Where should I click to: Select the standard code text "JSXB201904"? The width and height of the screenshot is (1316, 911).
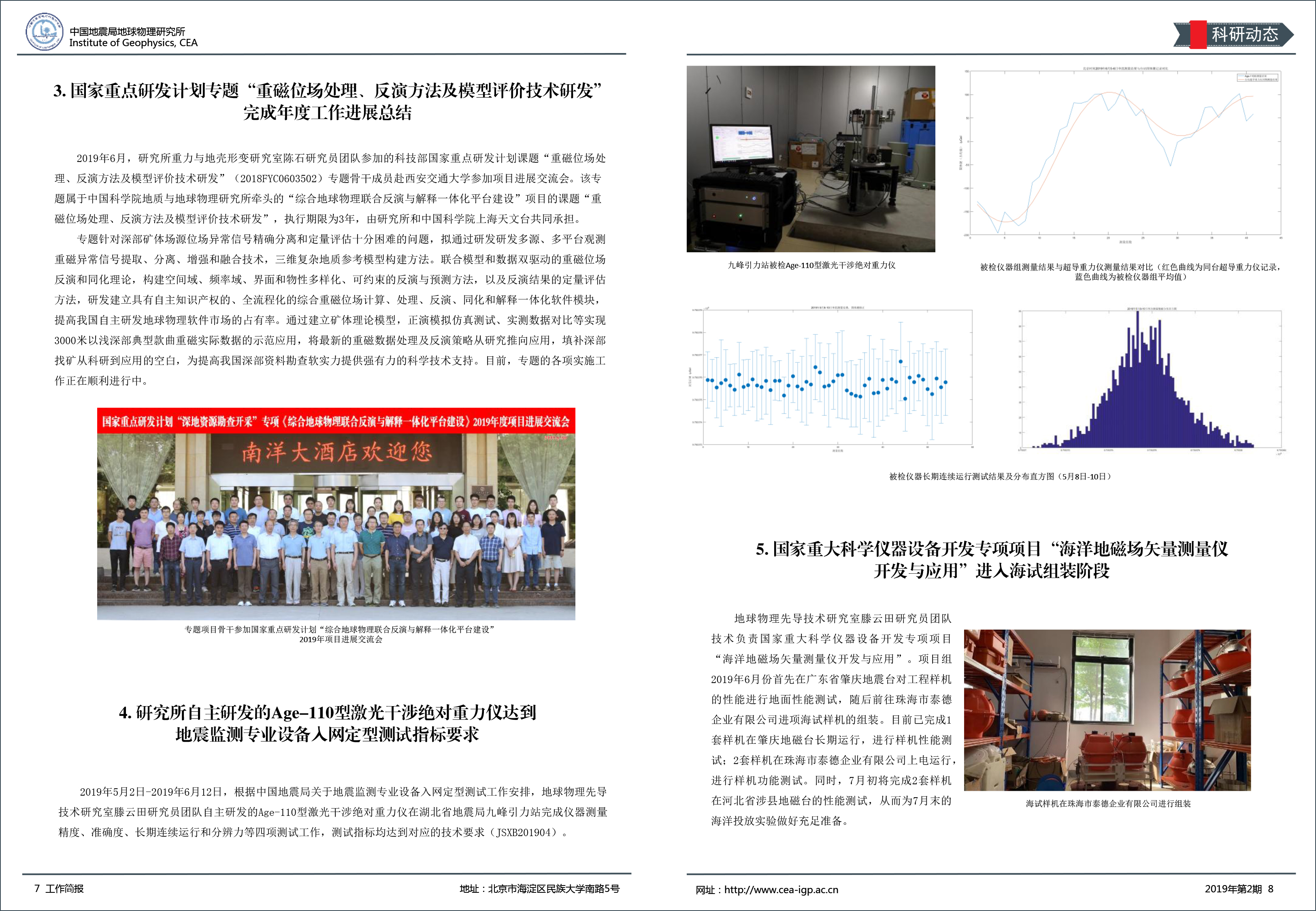[523, 832]
